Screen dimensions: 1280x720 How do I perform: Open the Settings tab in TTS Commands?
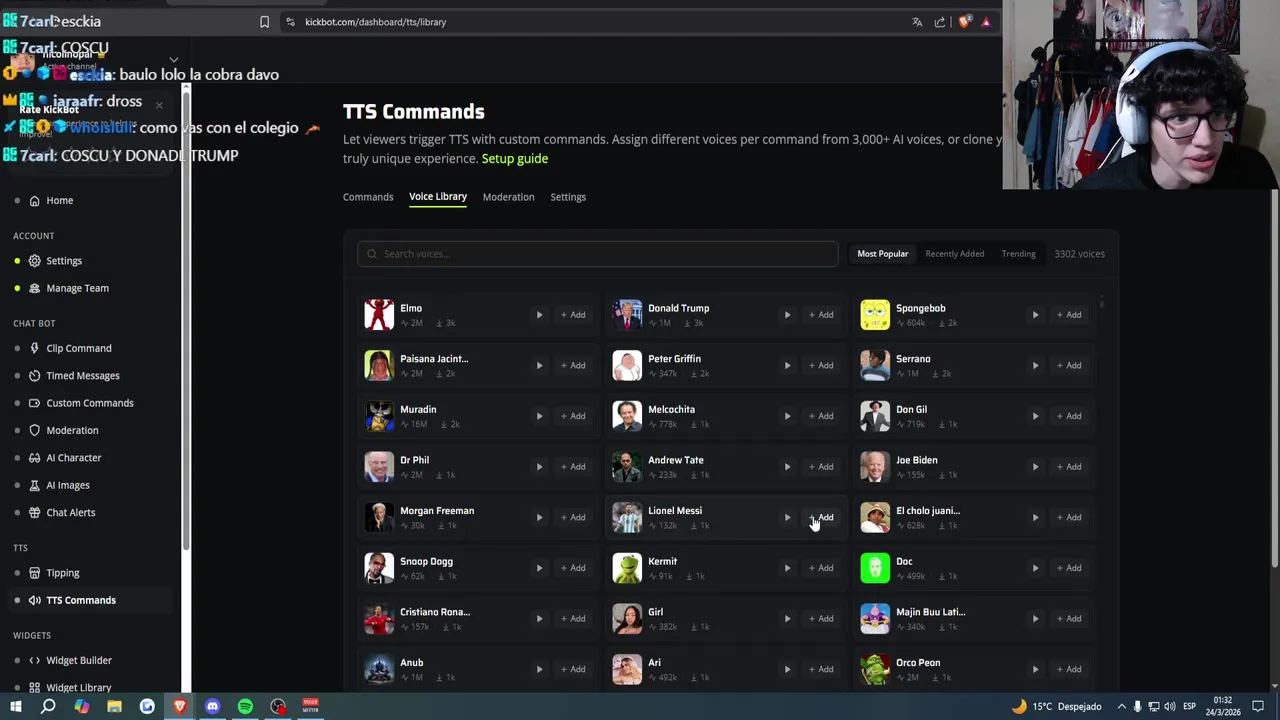pyautogui.click(x=568, y=197)
